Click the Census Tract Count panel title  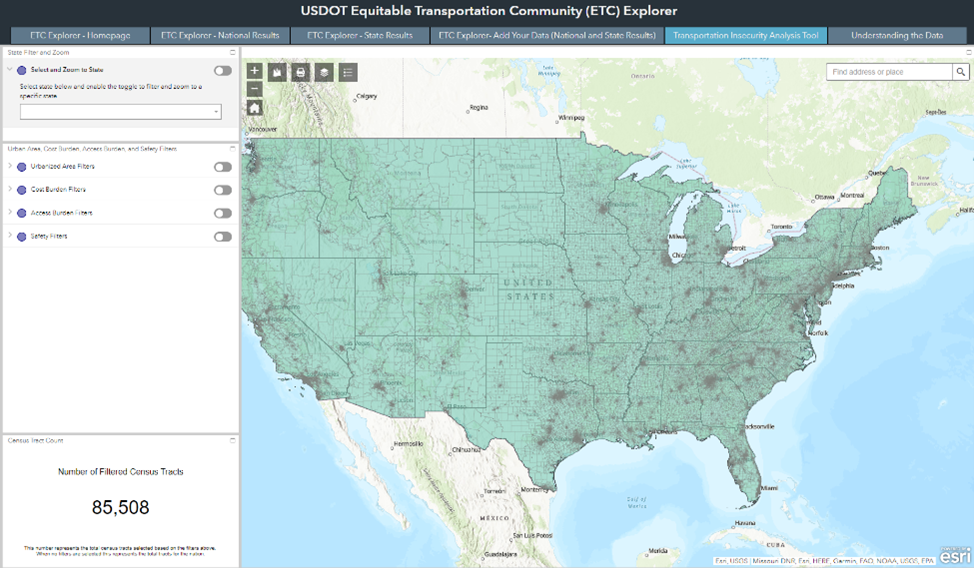point(35,440)
